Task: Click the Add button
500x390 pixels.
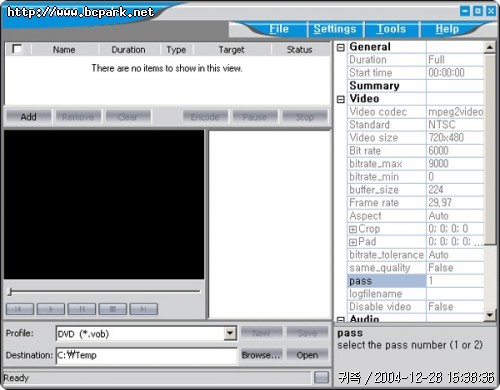Action: (29, 117)
